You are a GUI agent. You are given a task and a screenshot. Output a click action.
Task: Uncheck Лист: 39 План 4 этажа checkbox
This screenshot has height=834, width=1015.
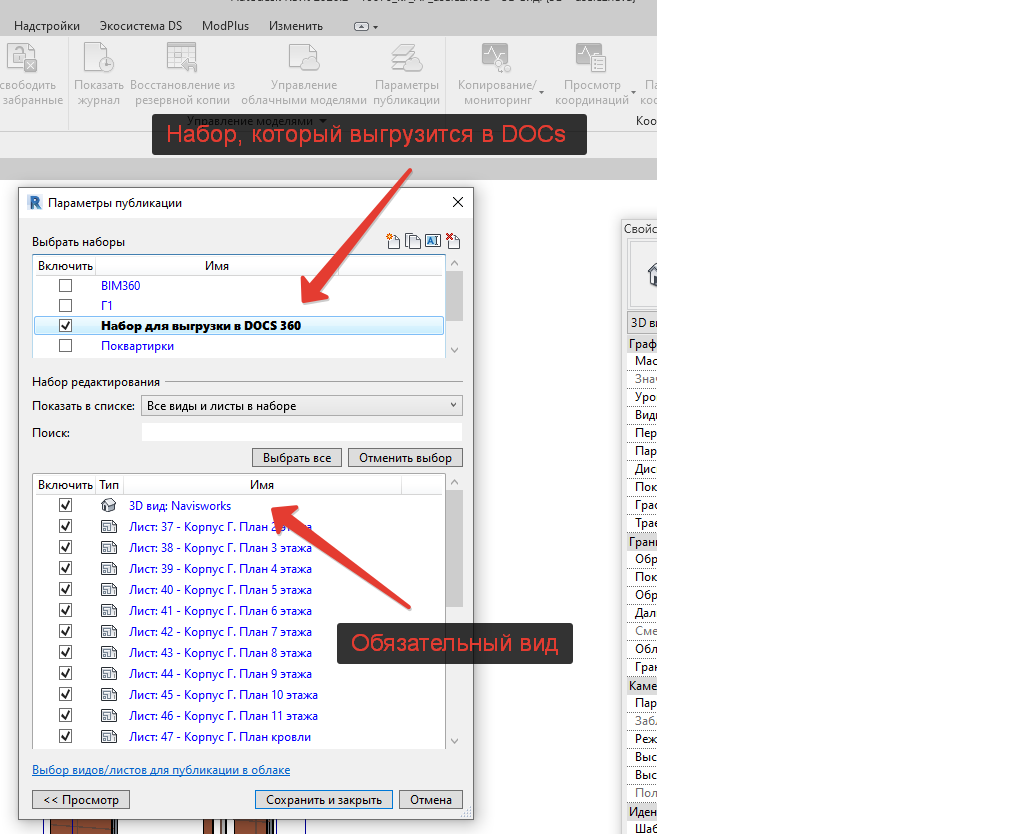click(x=65, y=568)
